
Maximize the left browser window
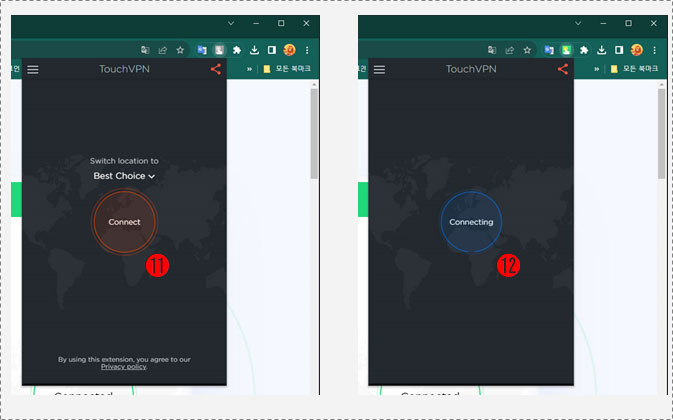point(281,23)
